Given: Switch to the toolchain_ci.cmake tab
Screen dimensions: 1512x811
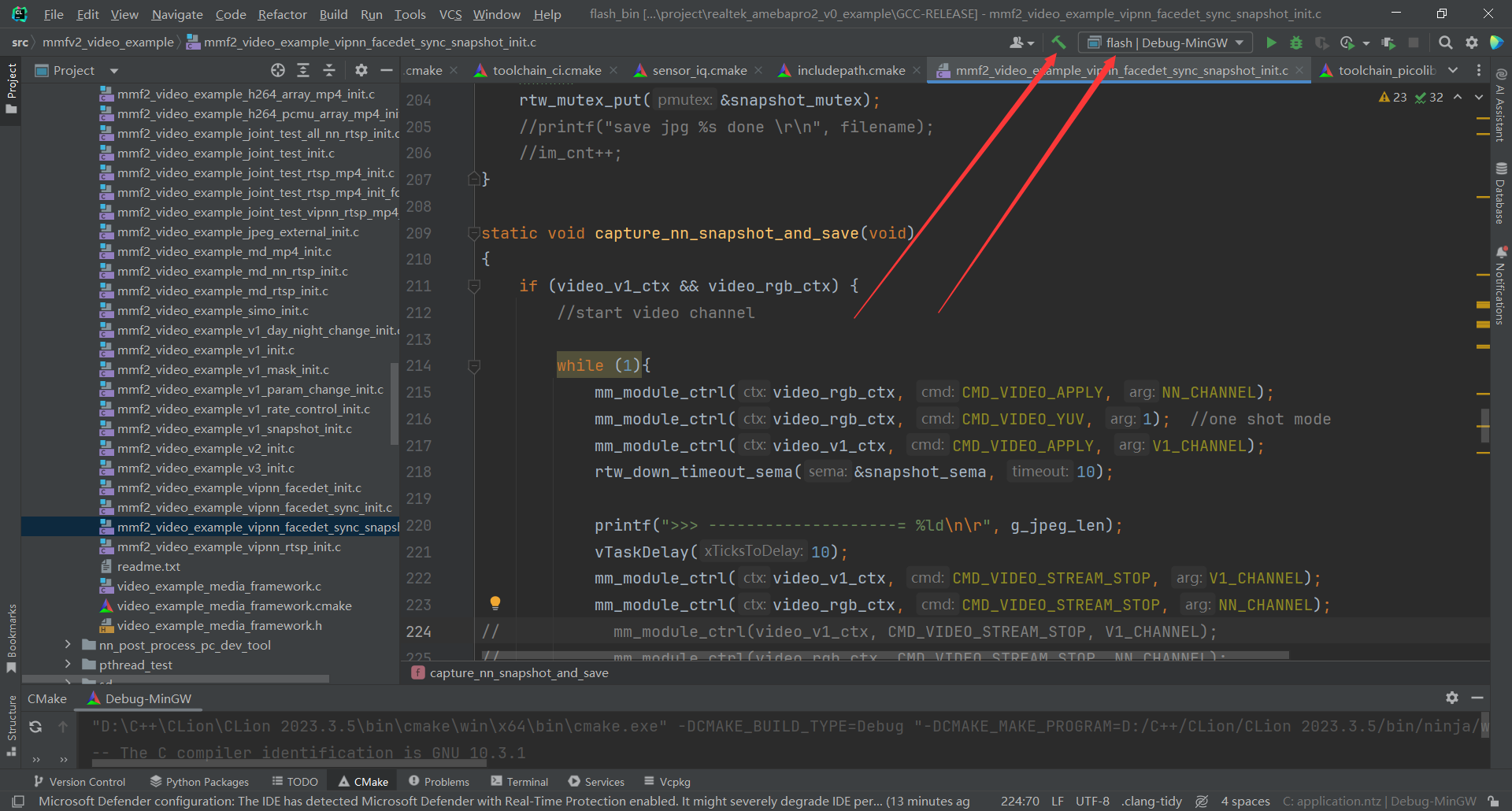Looking at the screenshot, I should (547, 70).
